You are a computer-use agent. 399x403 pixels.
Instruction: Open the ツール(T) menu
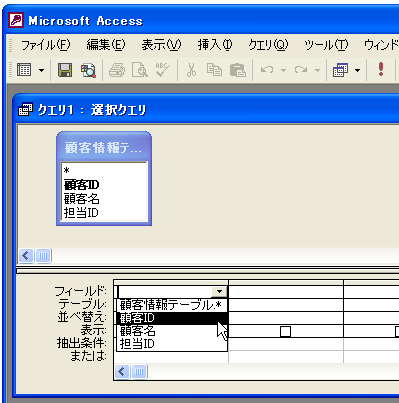pos(326,45)
